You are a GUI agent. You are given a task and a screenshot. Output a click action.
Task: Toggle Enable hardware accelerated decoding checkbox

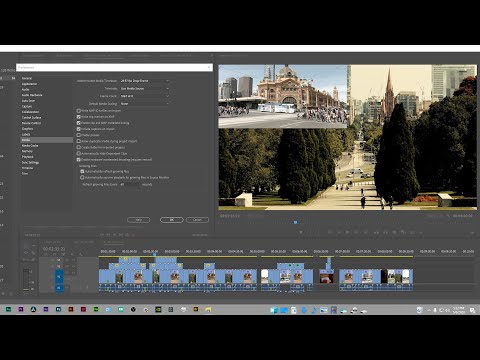pos(79,160)
